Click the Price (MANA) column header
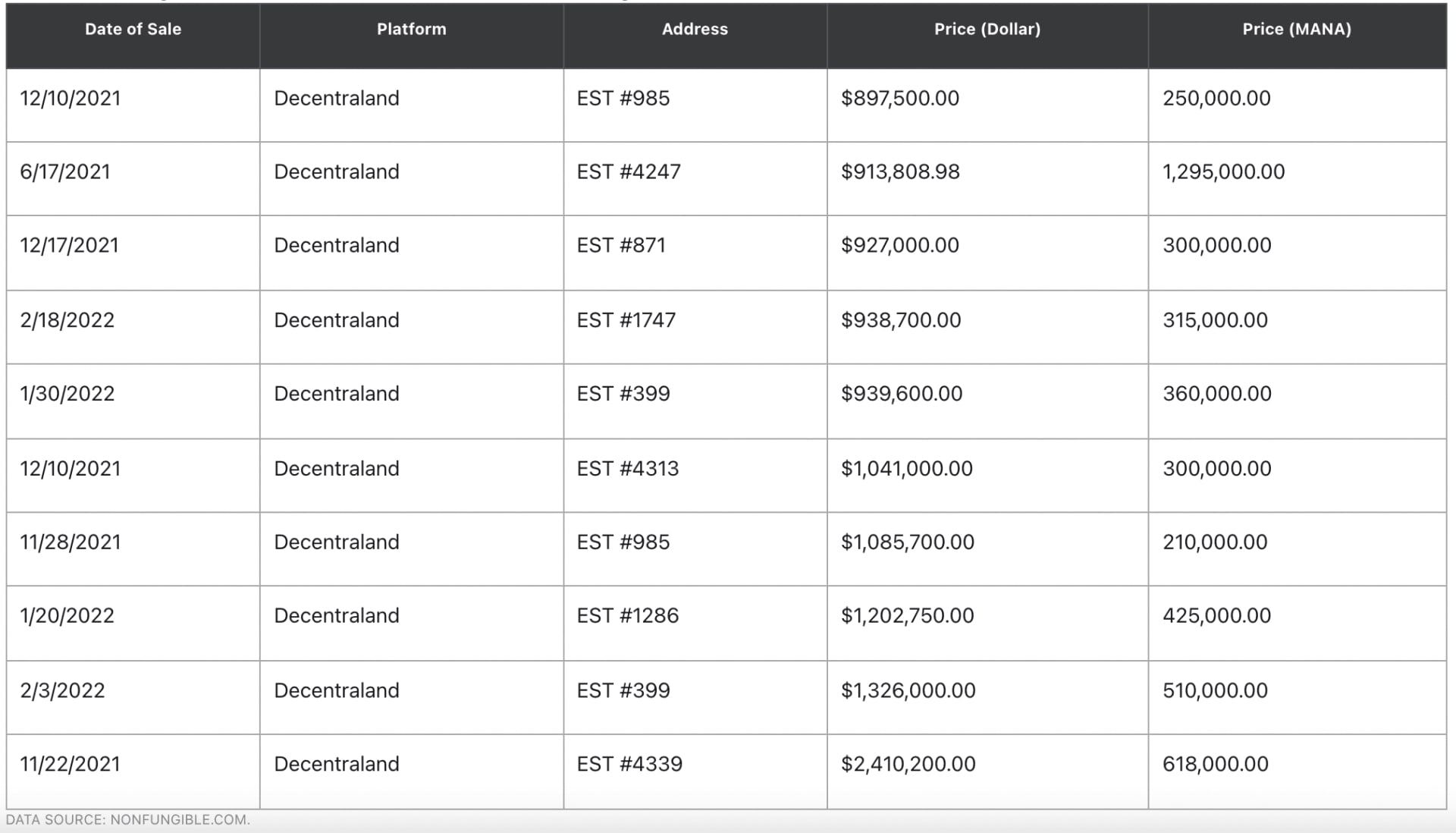The height and width of the screenshot is (833, 1456). [1296, 30]
